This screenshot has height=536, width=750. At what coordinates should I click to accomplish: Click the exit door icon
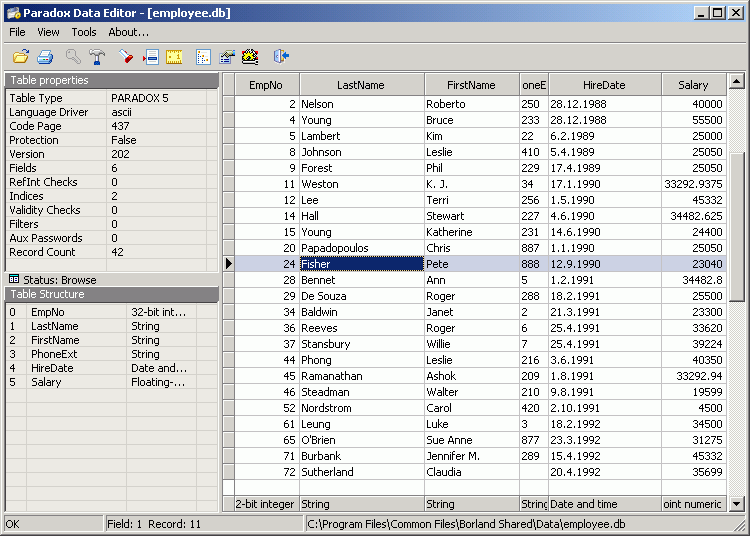tap(281, 56)
